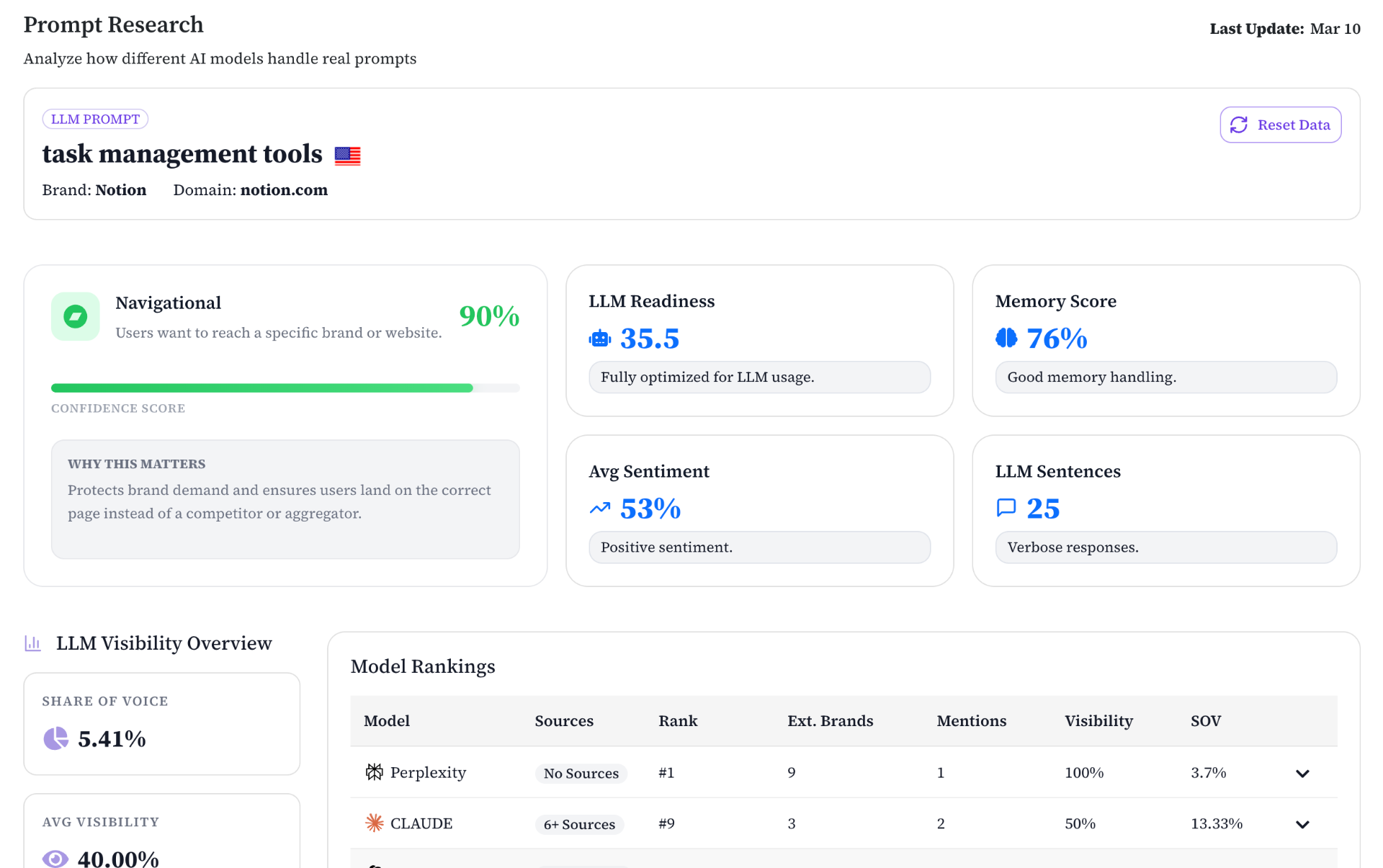Click the 90% confidence value
This screenshot has width=1383, height=868.
[489, 316]
